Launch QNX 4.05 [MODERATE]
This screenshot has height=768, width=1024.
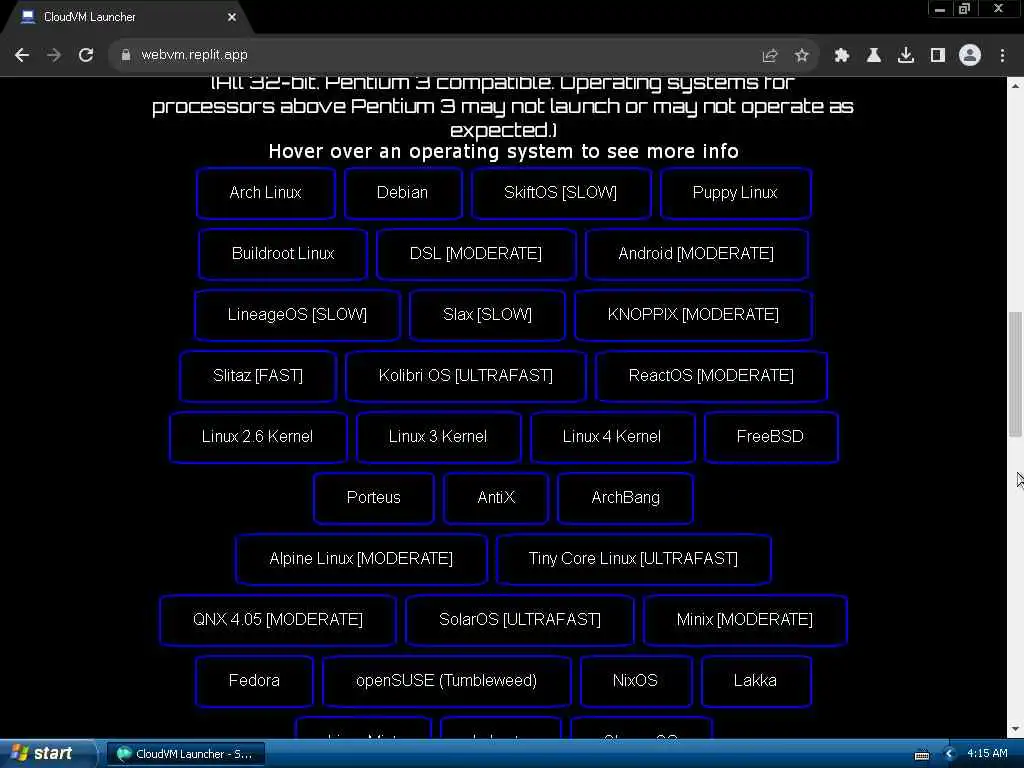coord(278,620)
